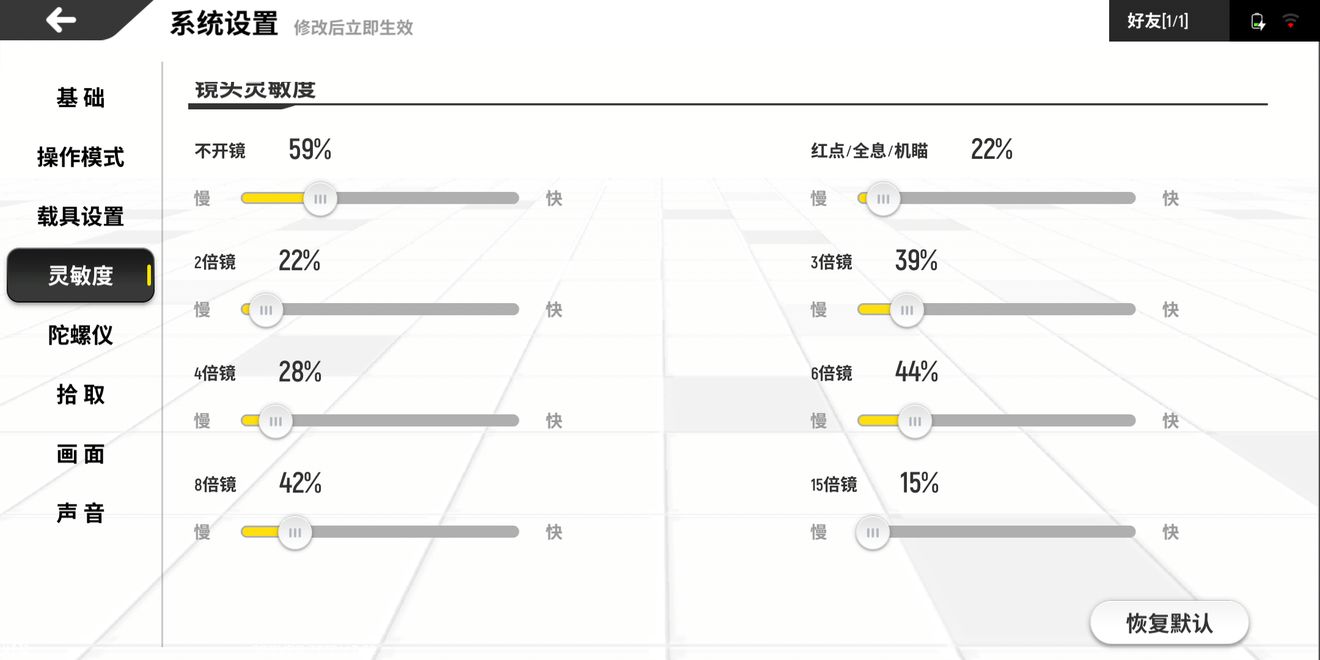The height and width of the screenshot is (660, 1320).
Task: Go back using the arrow icon
Action: pyautogui.click(x=61, y=19)
